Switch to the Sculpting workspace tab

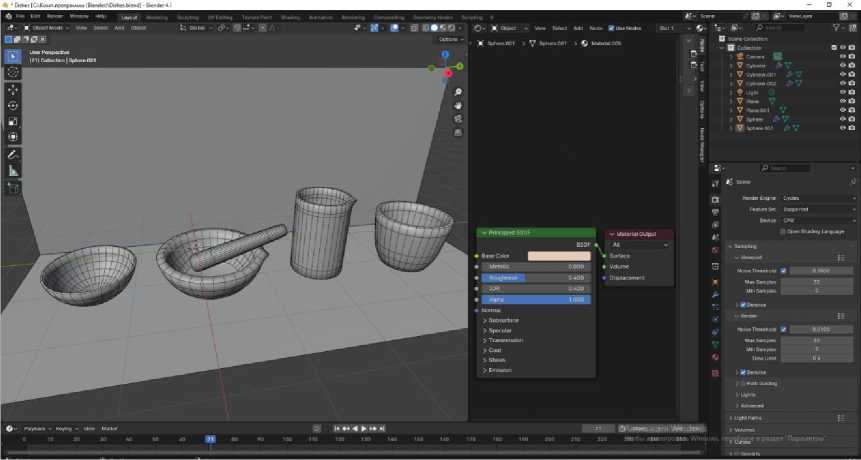[187, 17]
